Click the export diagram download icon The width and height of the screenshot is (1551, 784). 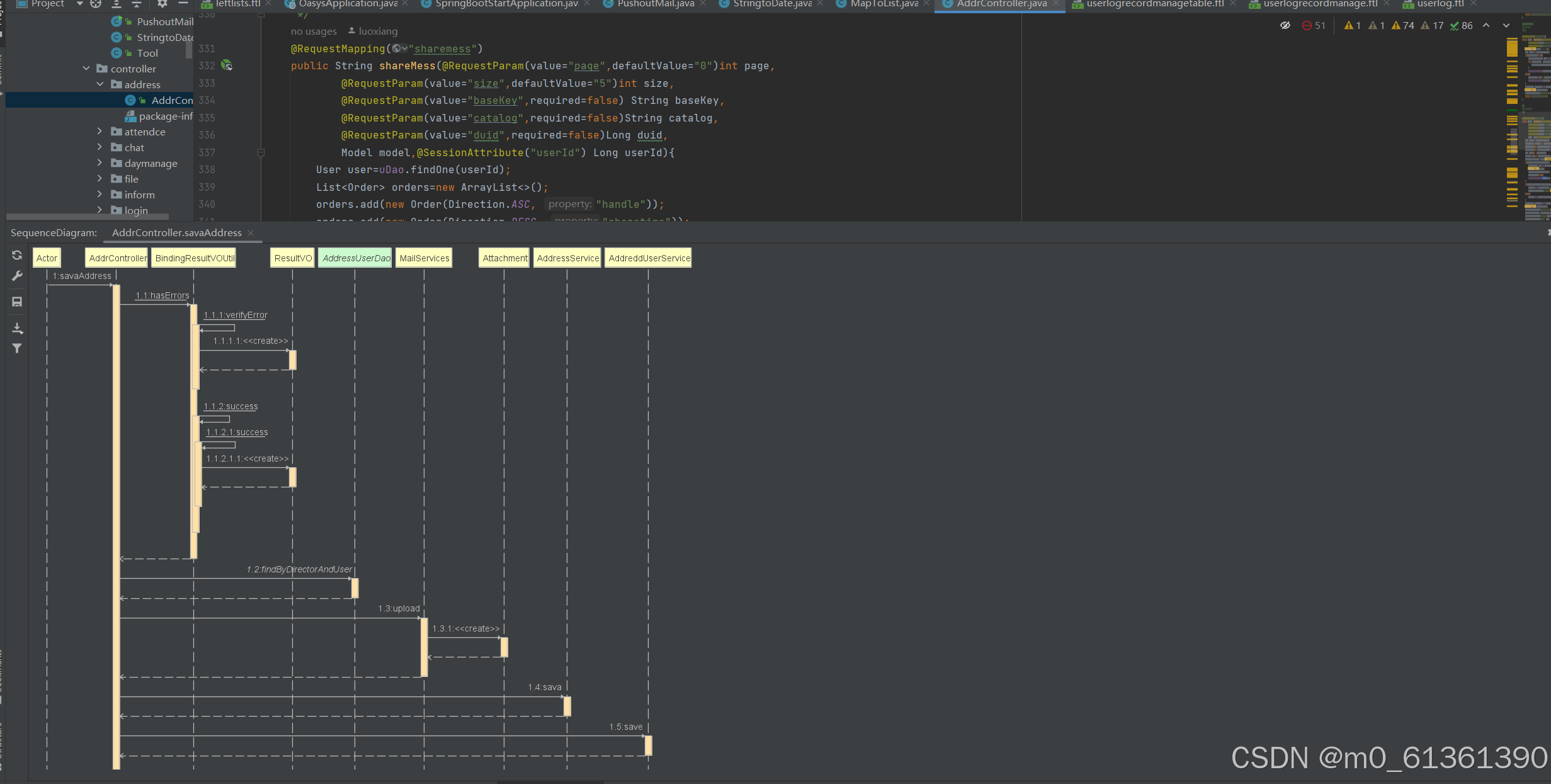coord(17,328)
